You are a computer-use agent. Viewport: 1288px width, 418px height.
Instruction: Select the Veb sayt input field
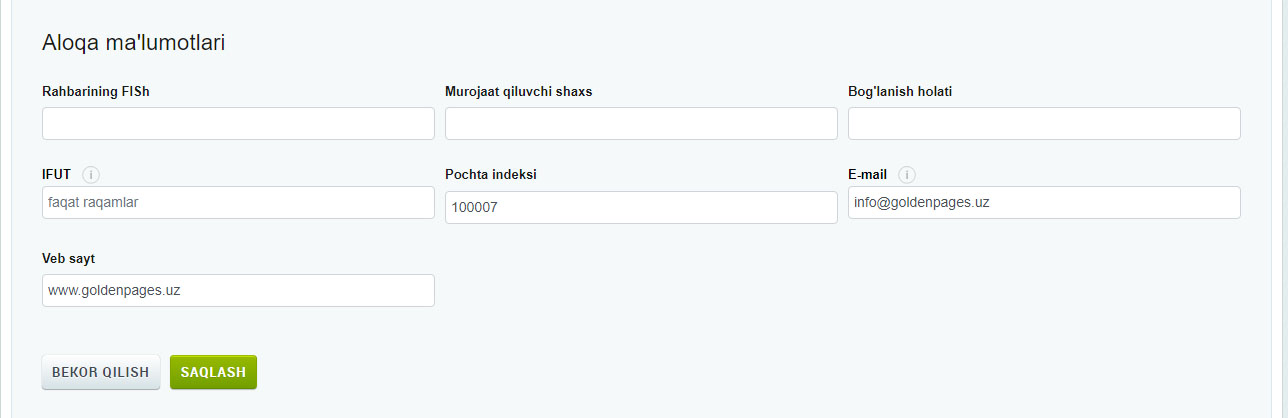pyautogui.click(x=238, y=290)
